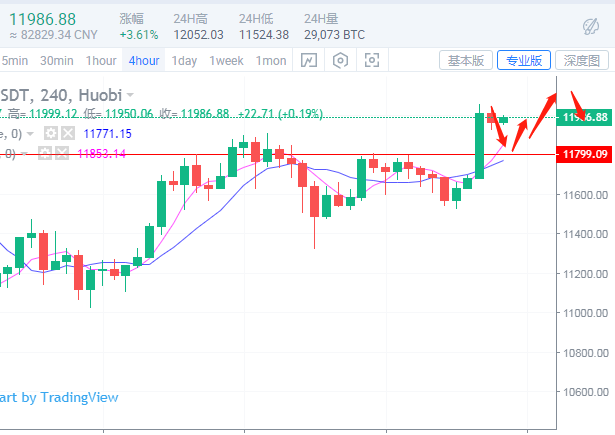The image size is (615, 435).
Task: Choose the 30min interval
Action: [x=57, y=61]
